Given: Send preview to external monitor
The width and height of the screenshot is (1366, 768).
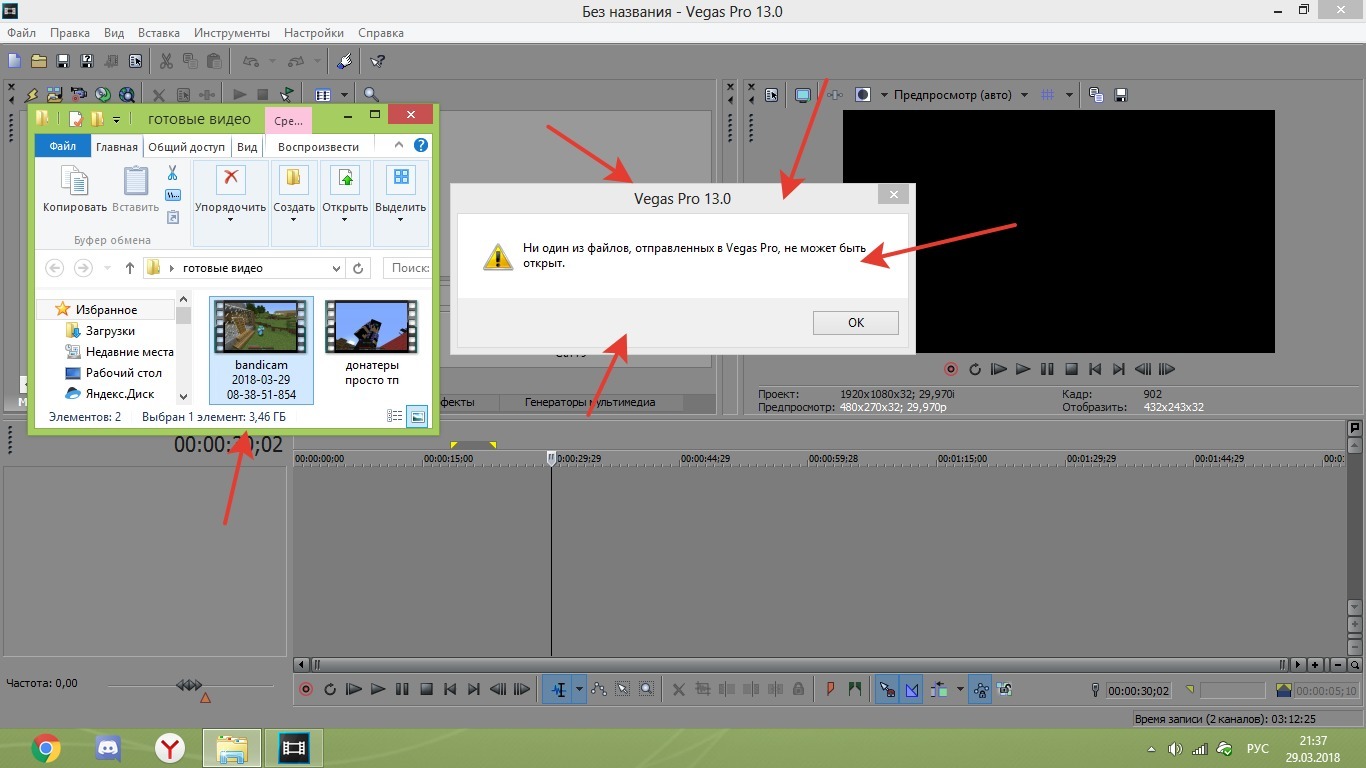Looking at the screenshot, I should tap(802, 95).
